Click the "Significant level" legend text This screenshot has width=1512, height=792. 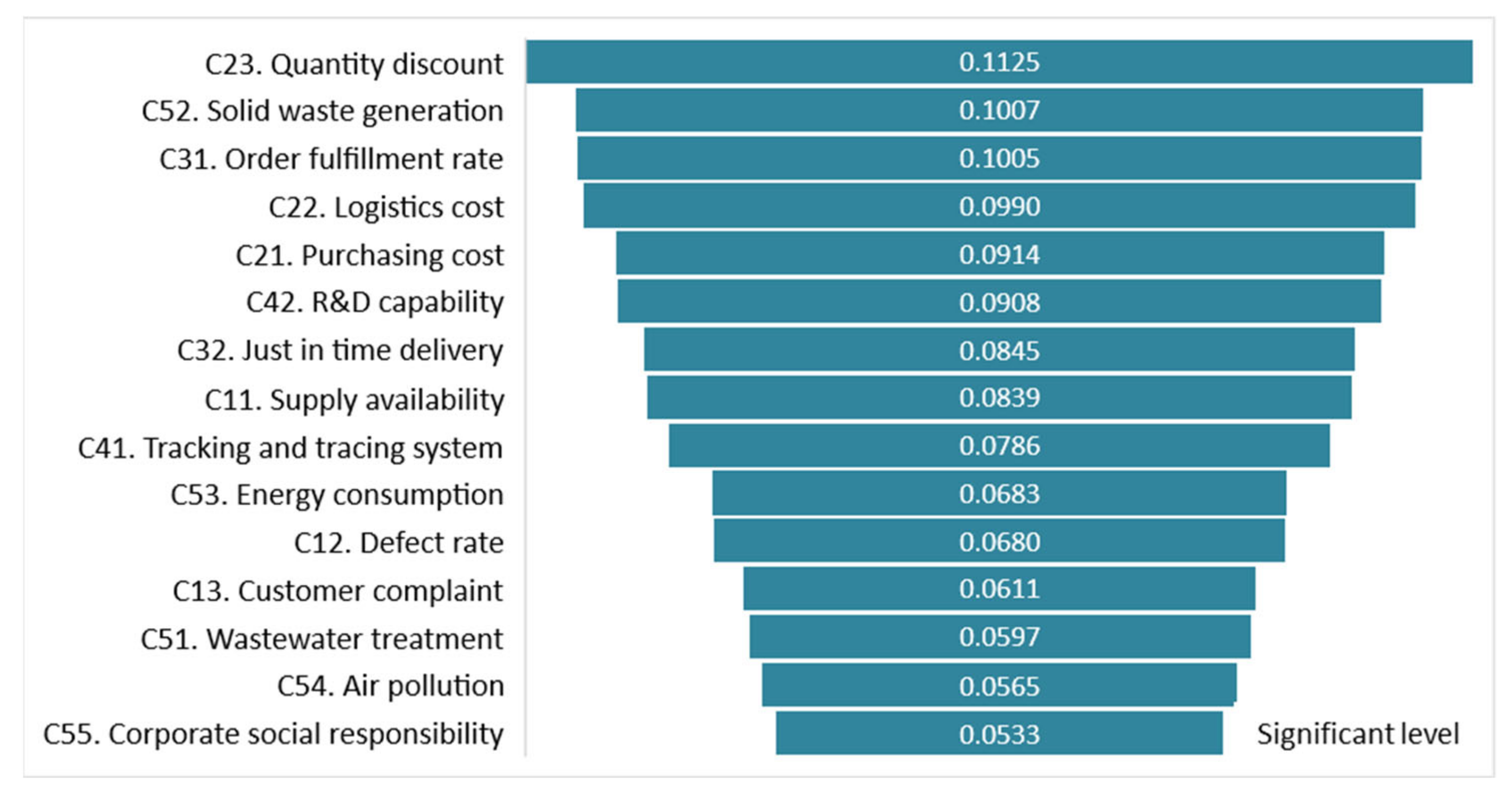click(x=1358, y=734)
